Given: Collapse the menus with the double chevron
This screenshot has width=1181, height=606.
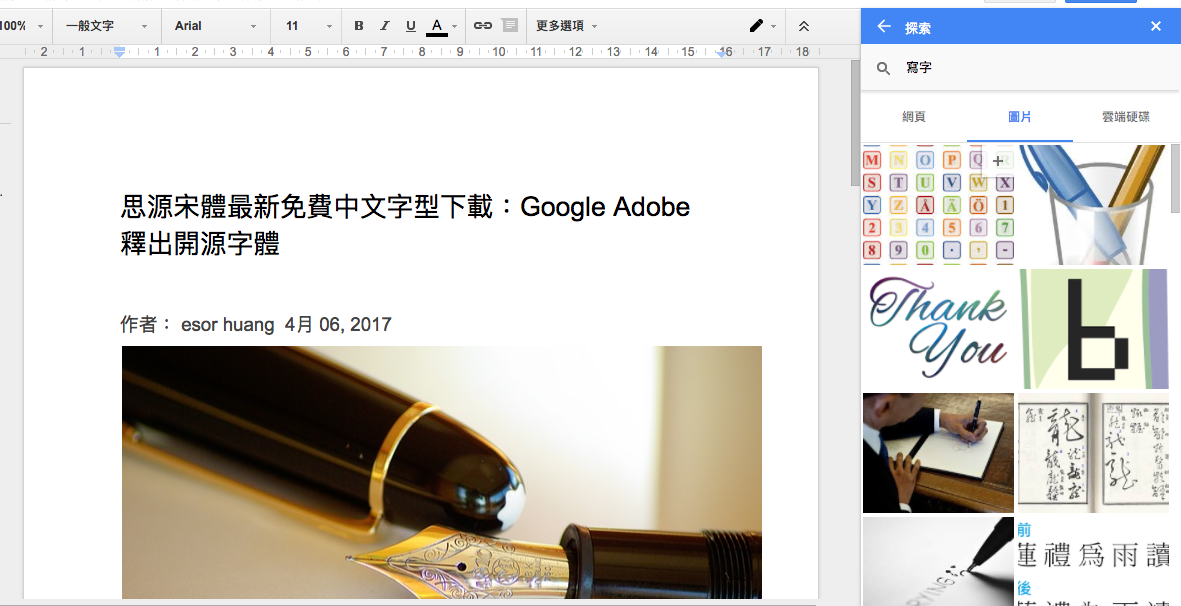Looking at the screenshot, I should pyautogui.click(x=804, y=26).
